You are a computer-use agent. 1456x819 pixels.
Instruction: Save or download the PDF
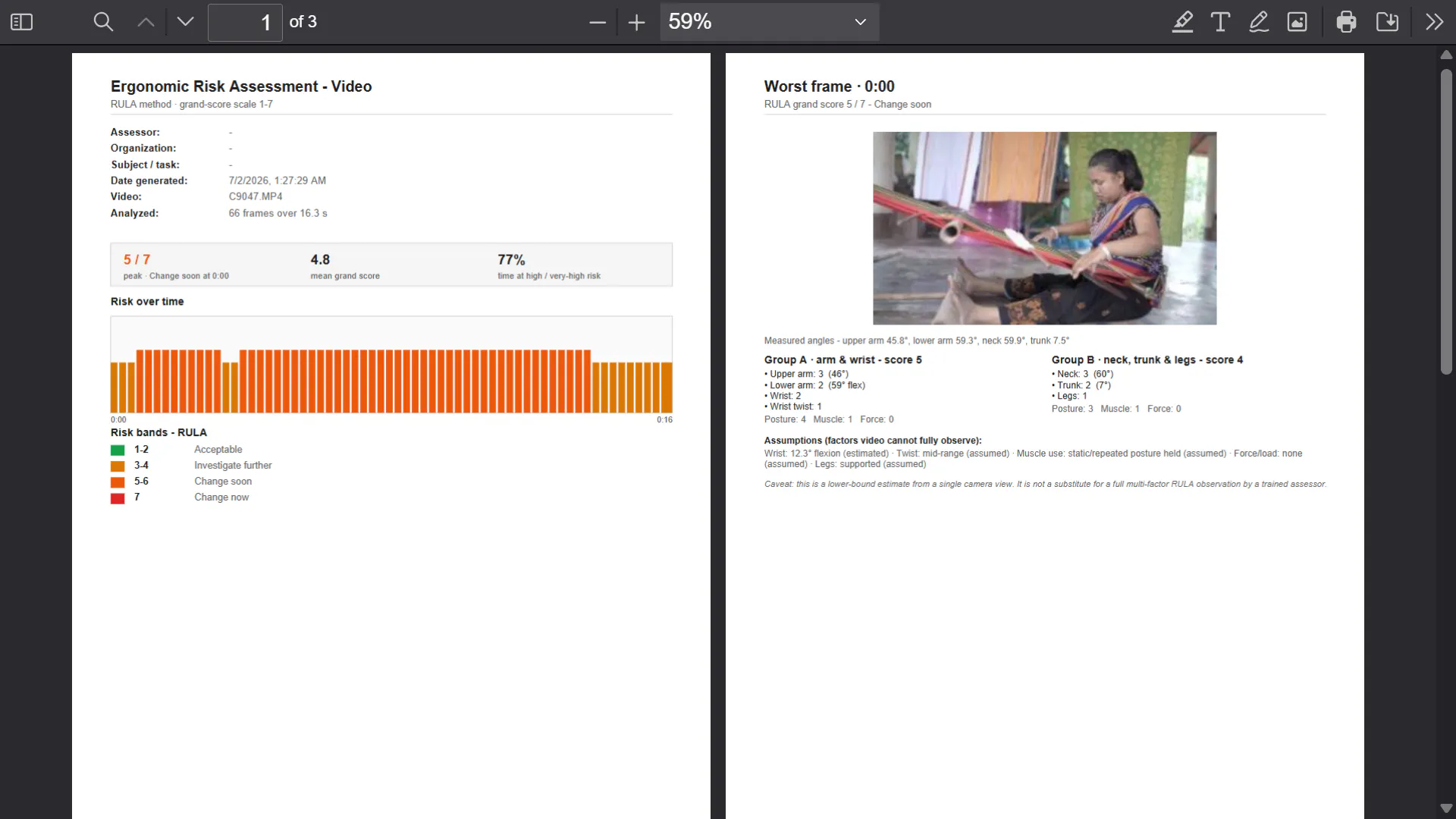point(1387,22)
